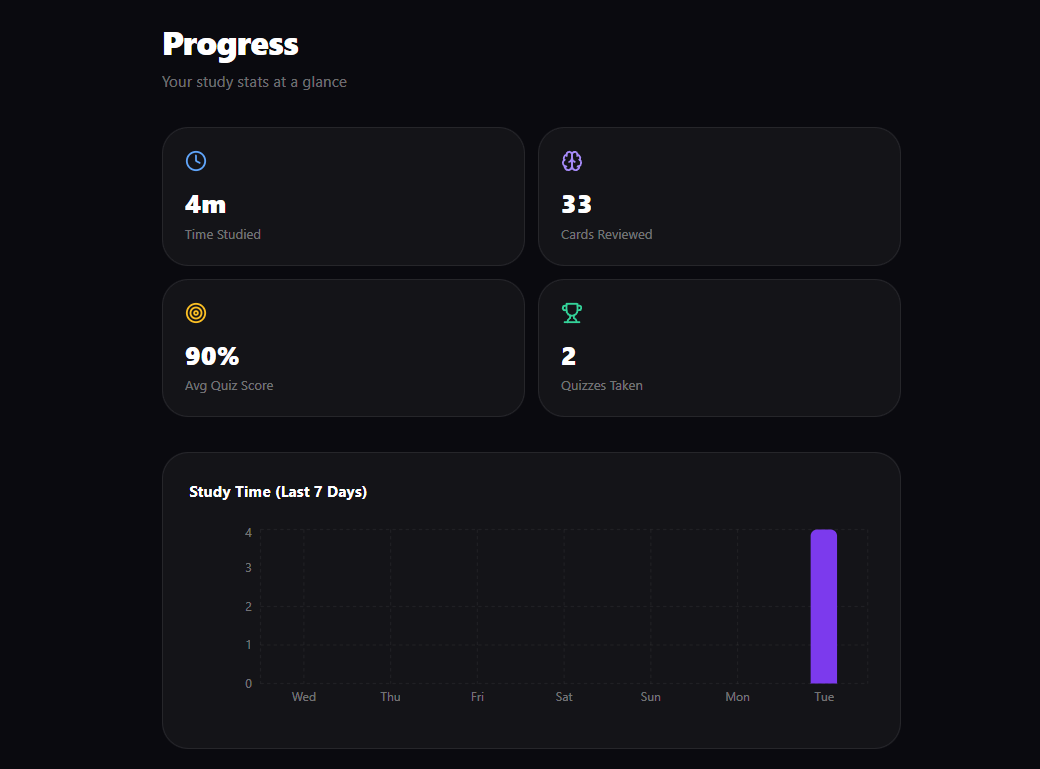Click the 'Your study stats at a glance' subtitle
This screenshot has height=769, width=1040.
(254, 82)
